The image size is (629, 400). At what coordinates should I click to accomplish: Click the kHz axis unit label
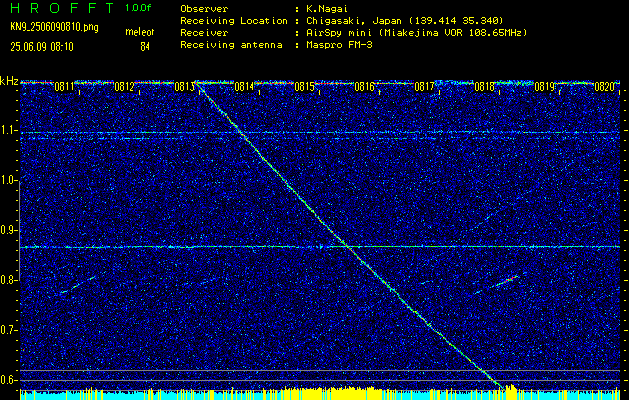pyautogui.click(x=9, y=81)
